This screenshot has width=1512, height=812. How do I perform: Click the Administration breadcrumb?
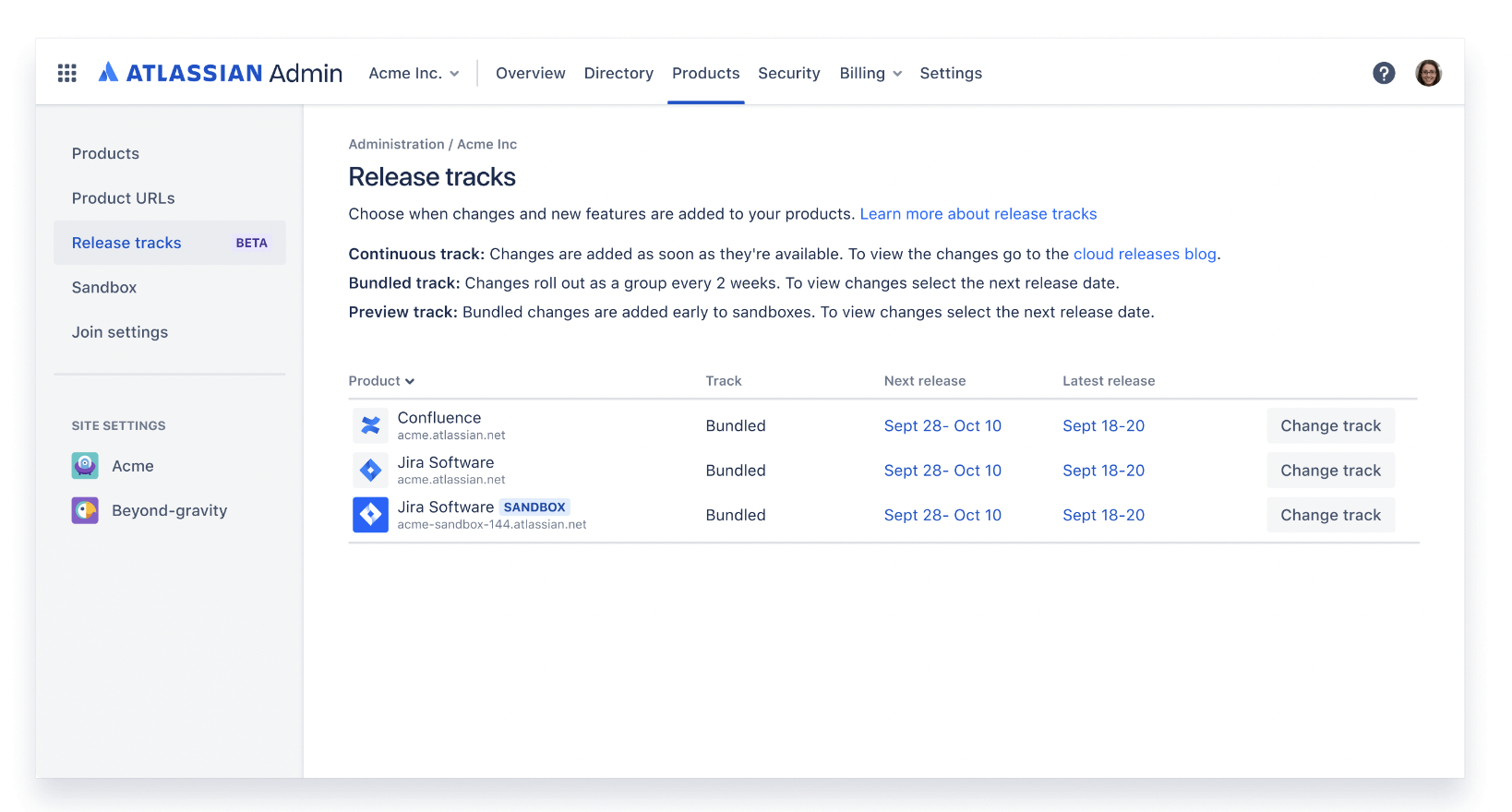click(396, 144)
